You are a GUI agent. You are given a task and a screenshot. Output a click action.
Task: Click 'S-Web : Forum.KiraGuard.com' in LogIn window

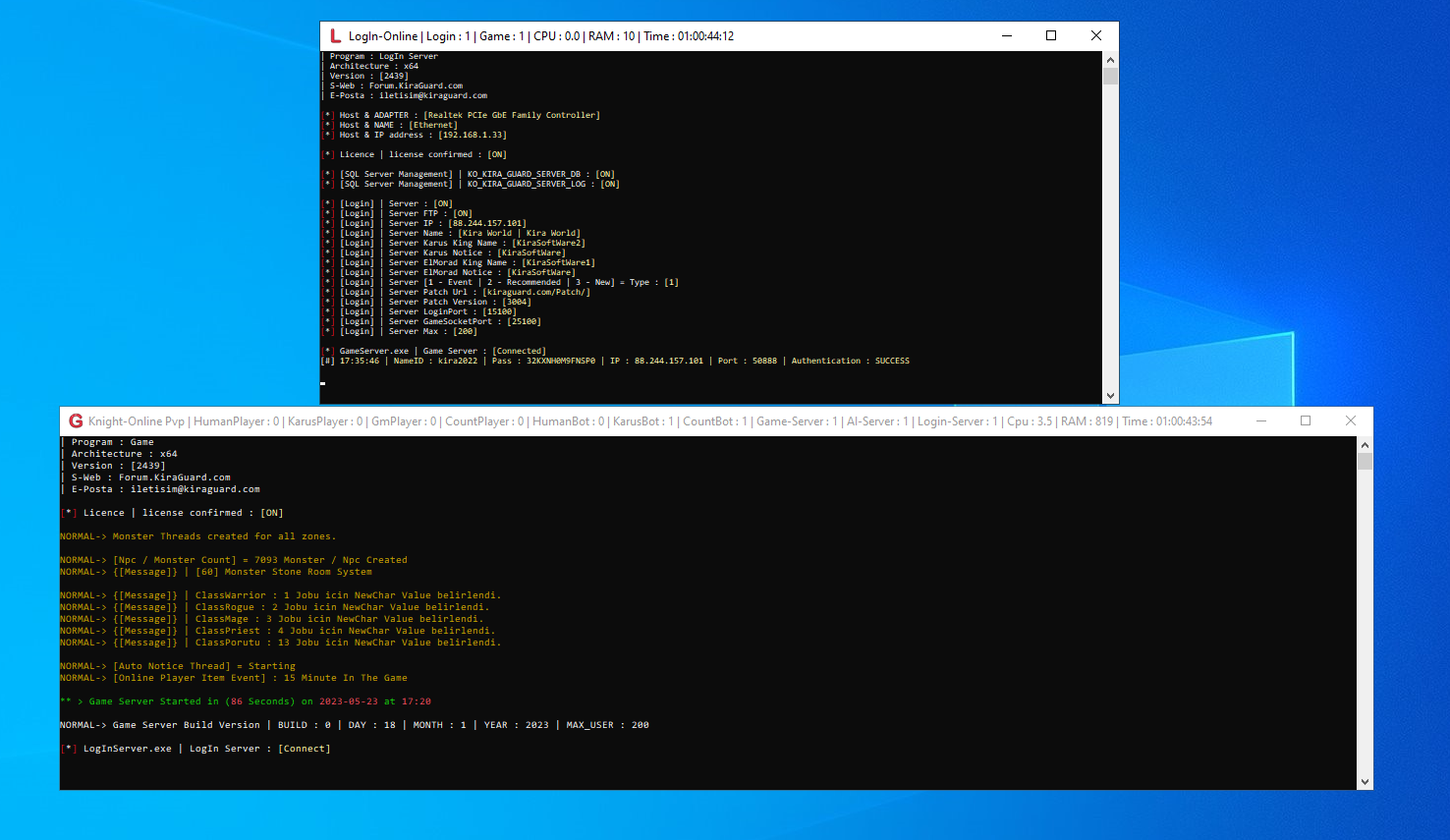click(x=396, y=86)
